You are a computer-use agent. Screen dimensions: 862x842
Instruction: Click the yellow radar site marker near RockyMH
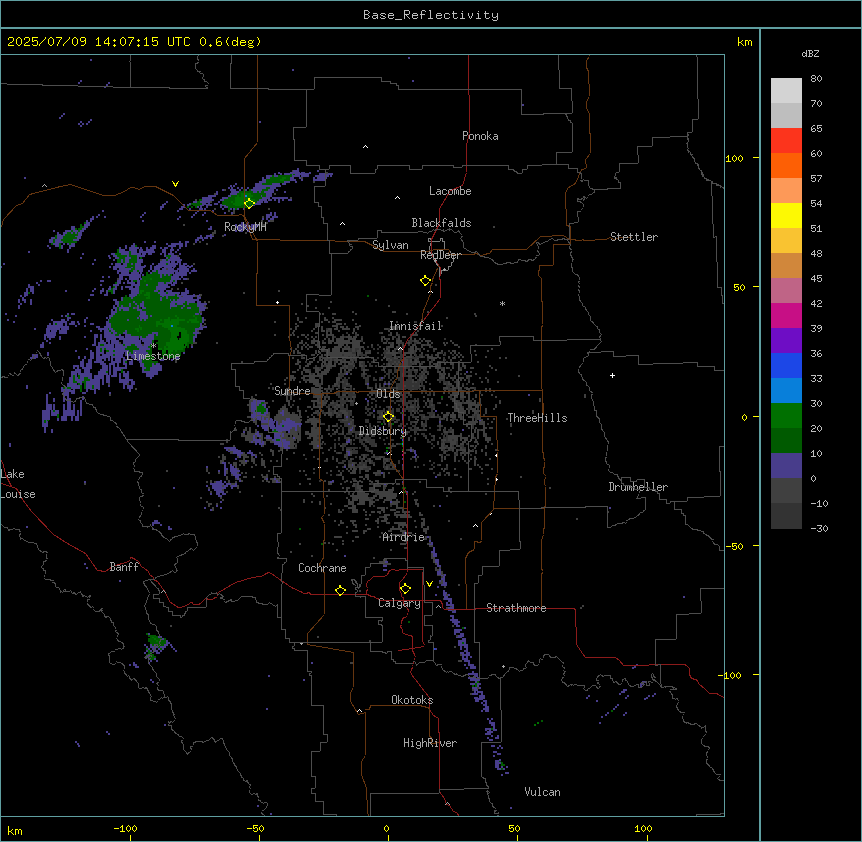(x=249, y=203)
